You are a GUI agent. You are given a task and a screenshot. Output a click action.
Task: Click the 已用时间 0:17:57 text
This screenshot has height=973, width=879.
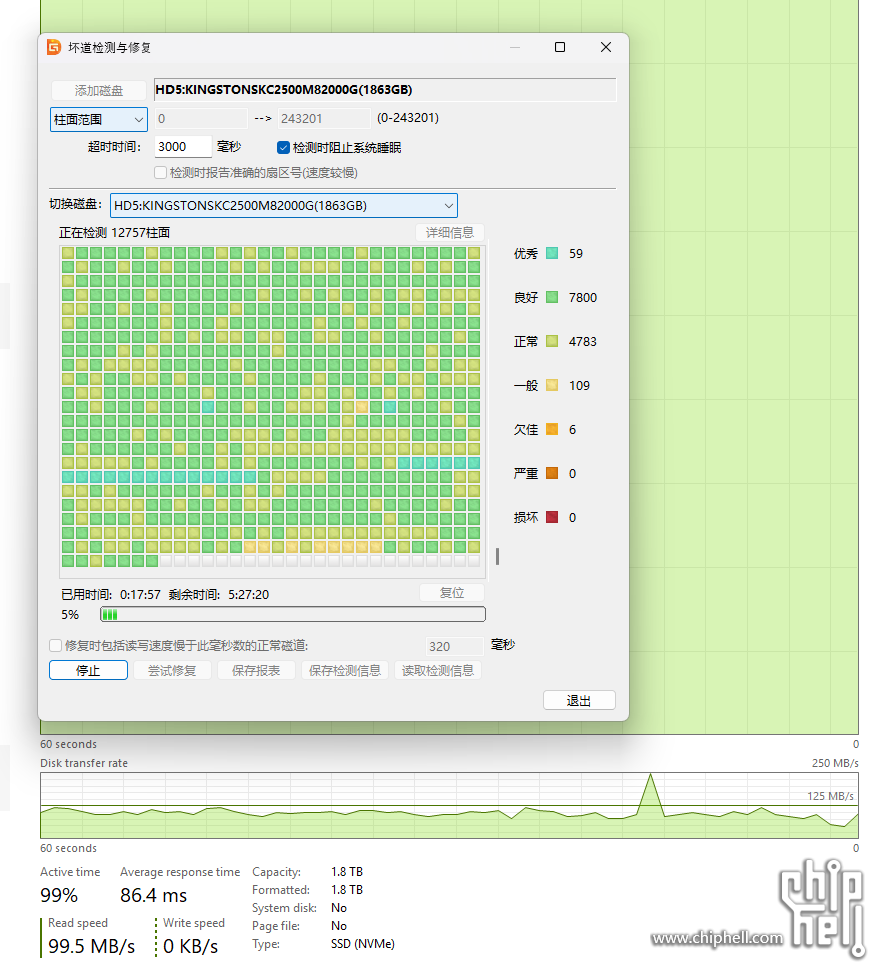click(x=111, y=594)
